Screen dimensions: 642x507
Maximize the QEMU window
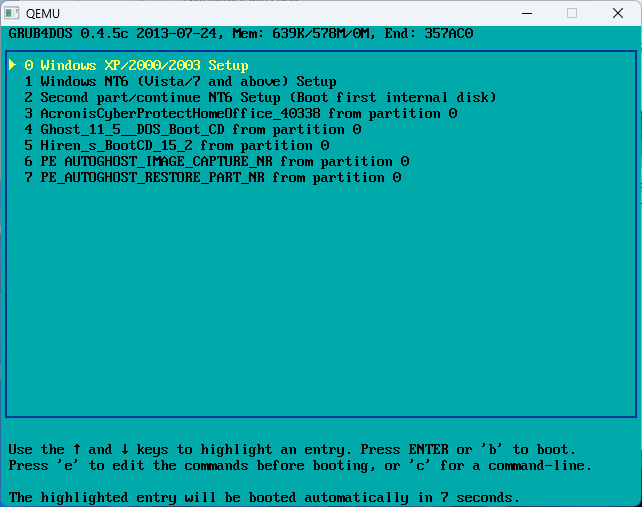[x=572, y=14]
